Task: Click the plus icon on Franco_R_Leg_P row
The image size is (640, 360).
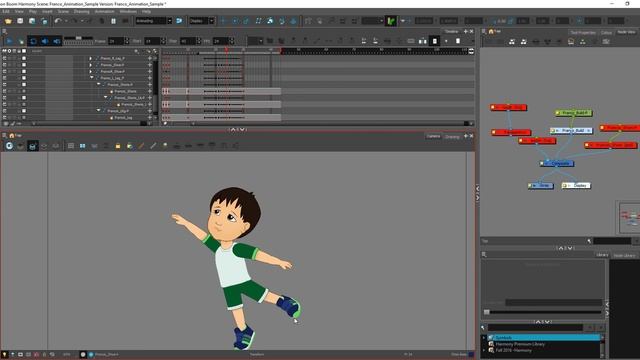Action: 149,58
